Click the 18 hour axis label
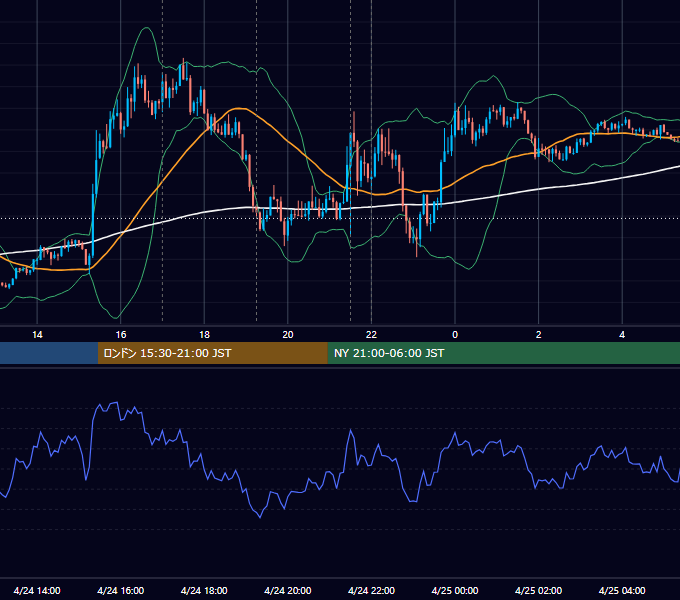Screen dimensions: 680x600 (x=204, y=335)
